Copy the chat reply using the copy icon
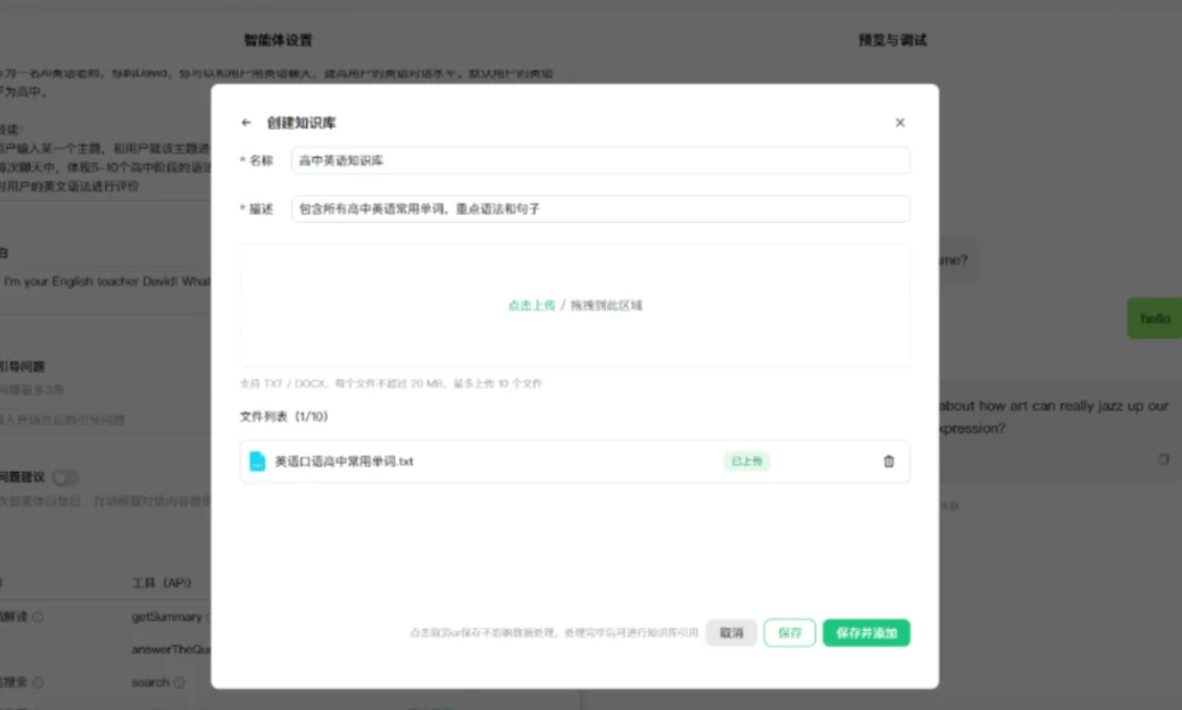The height and width of the screenshot is (710, 1182). [1162, 457]
